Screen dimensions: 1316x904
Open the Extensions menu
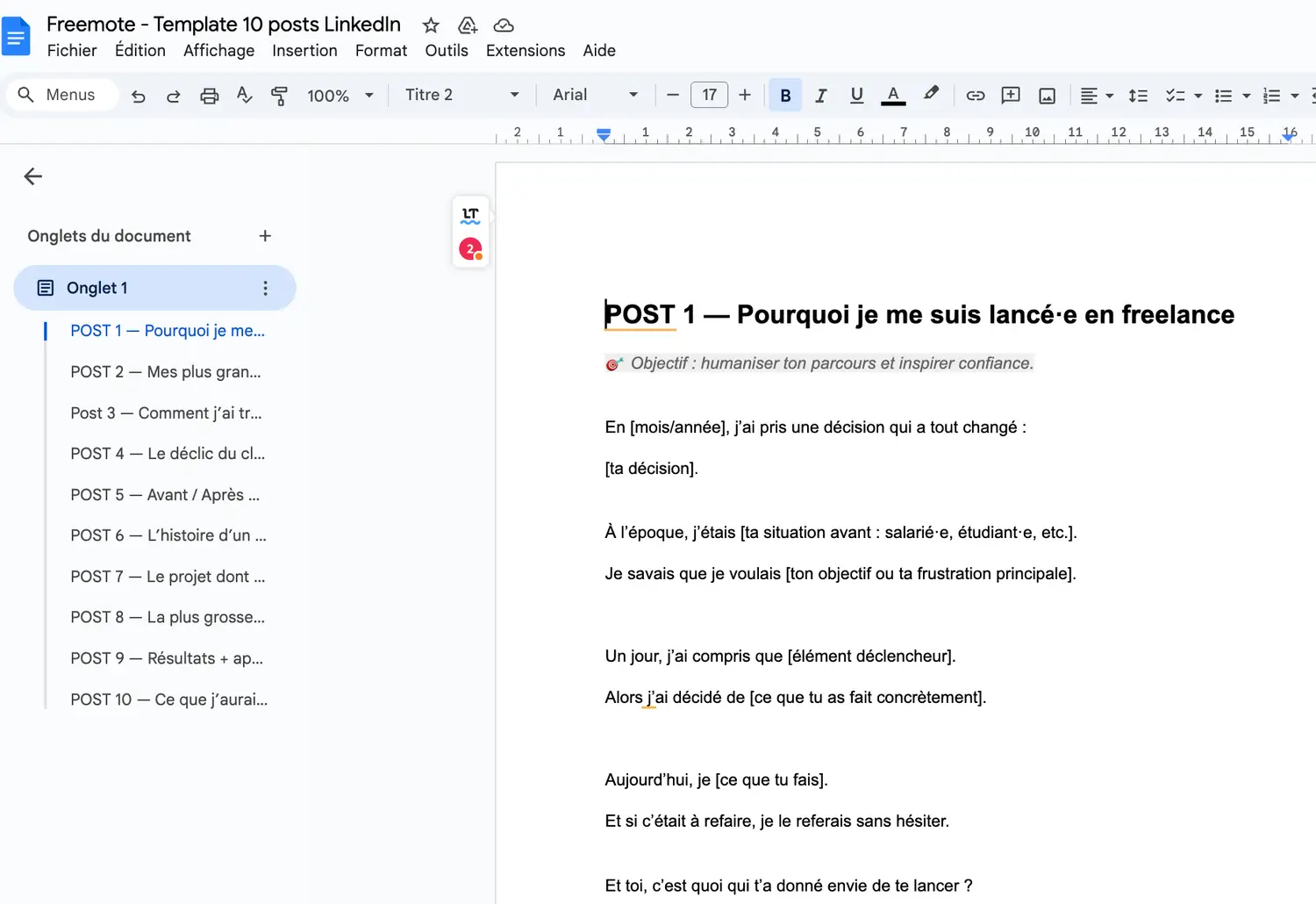pos(525,51)
